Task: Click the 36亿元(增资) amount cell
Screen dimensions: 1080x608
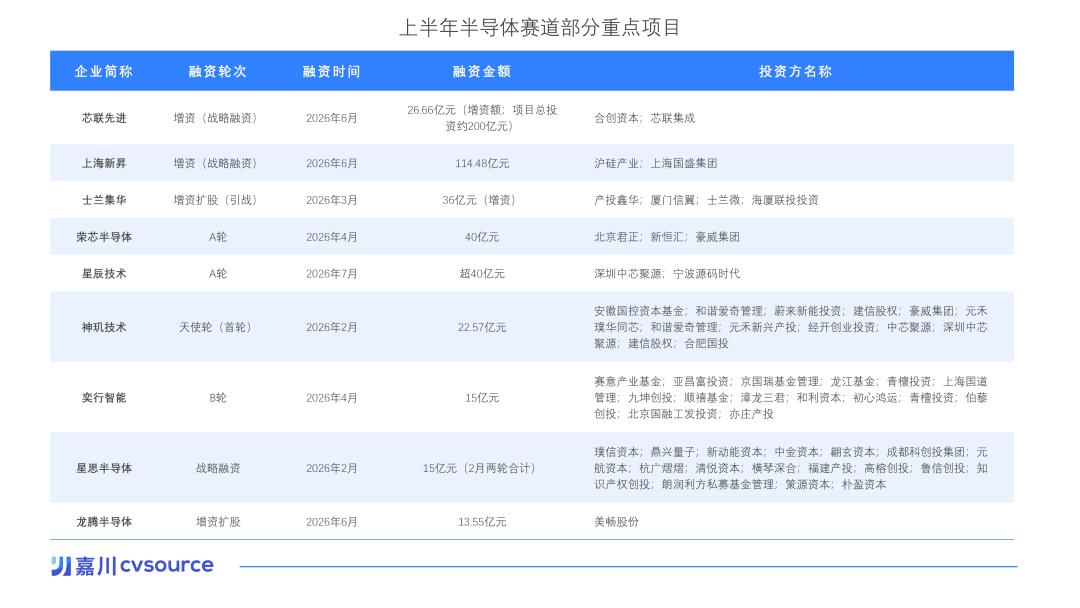Action: coord(482,200)
